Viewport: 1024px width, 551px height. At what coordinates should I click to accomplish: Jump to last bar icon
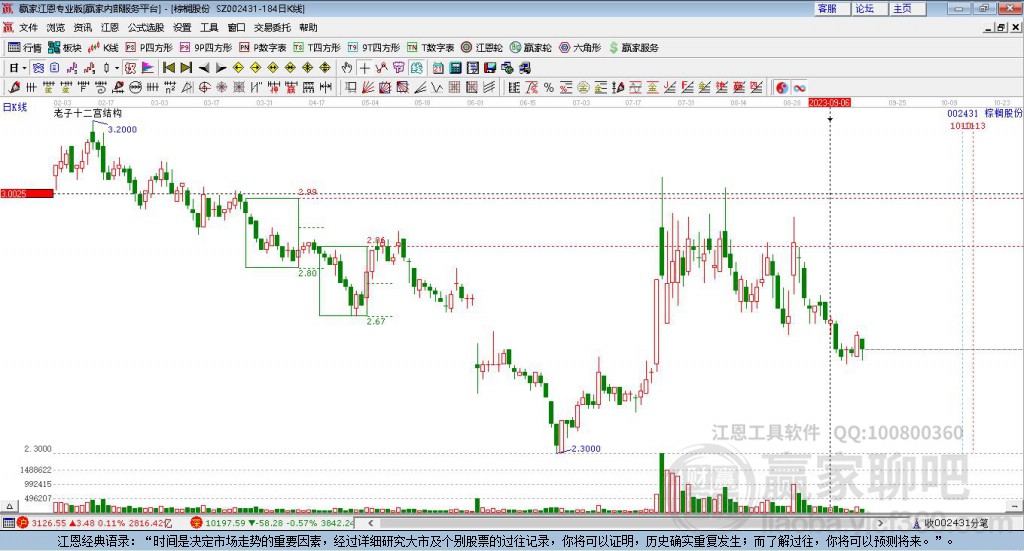pos(186,68)
